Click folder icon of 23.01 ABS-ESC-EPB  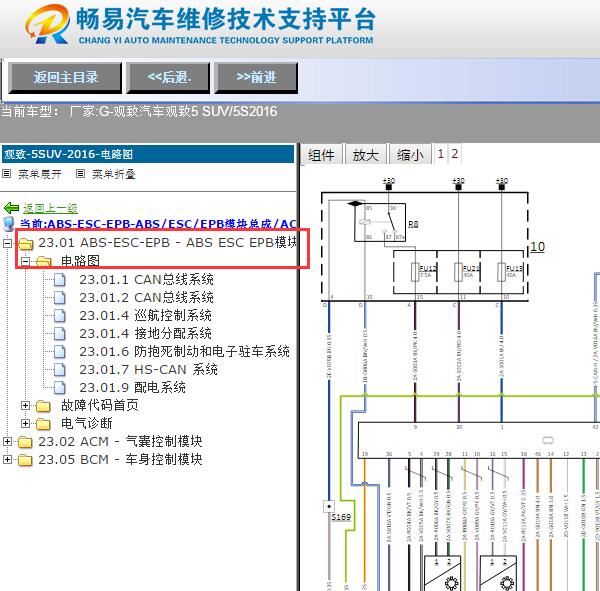coord(26,243)
